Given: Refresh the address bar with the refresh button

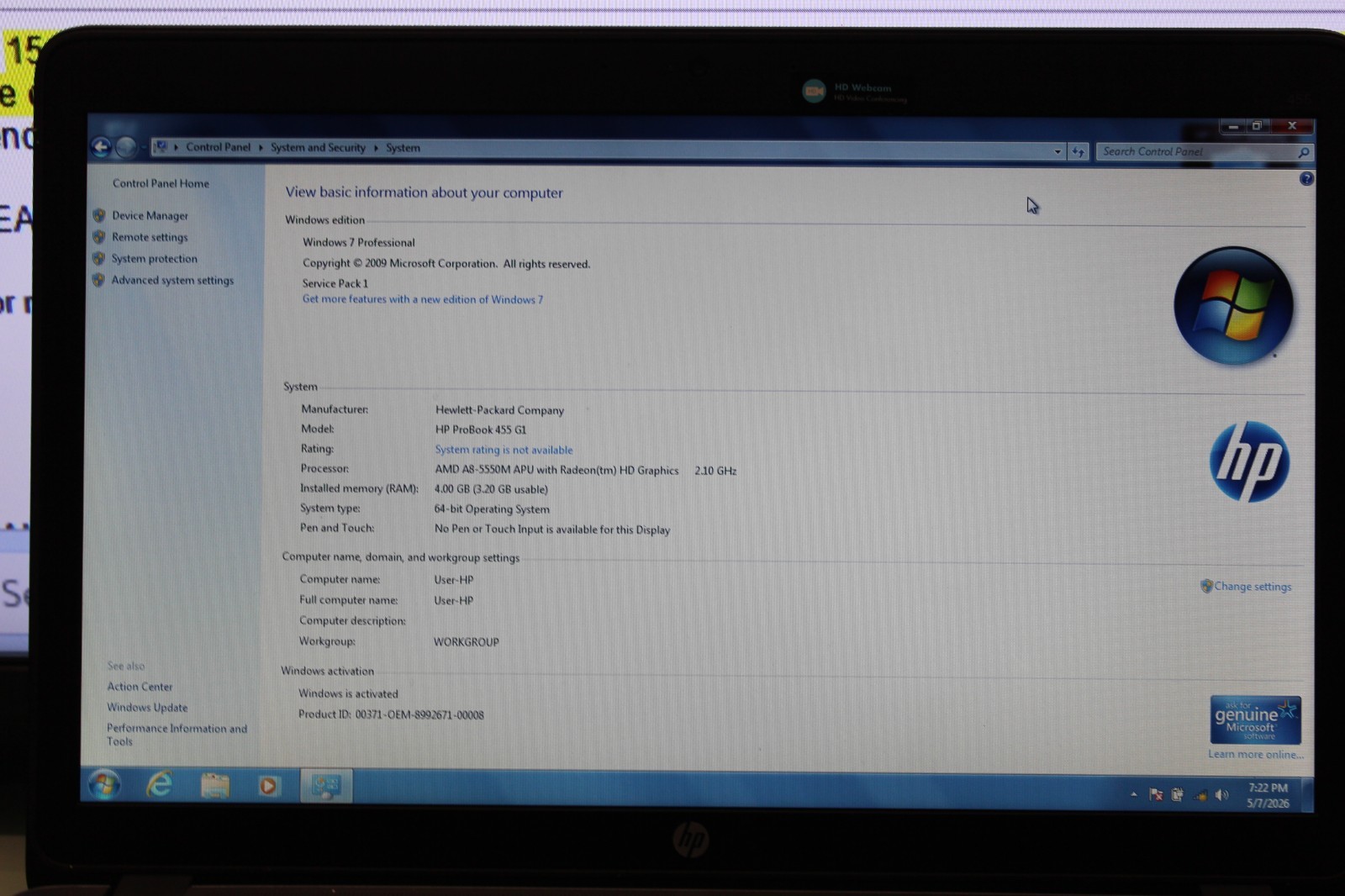Looking at the screenshot, I should pyautogui.click(x=1078, y=151).
